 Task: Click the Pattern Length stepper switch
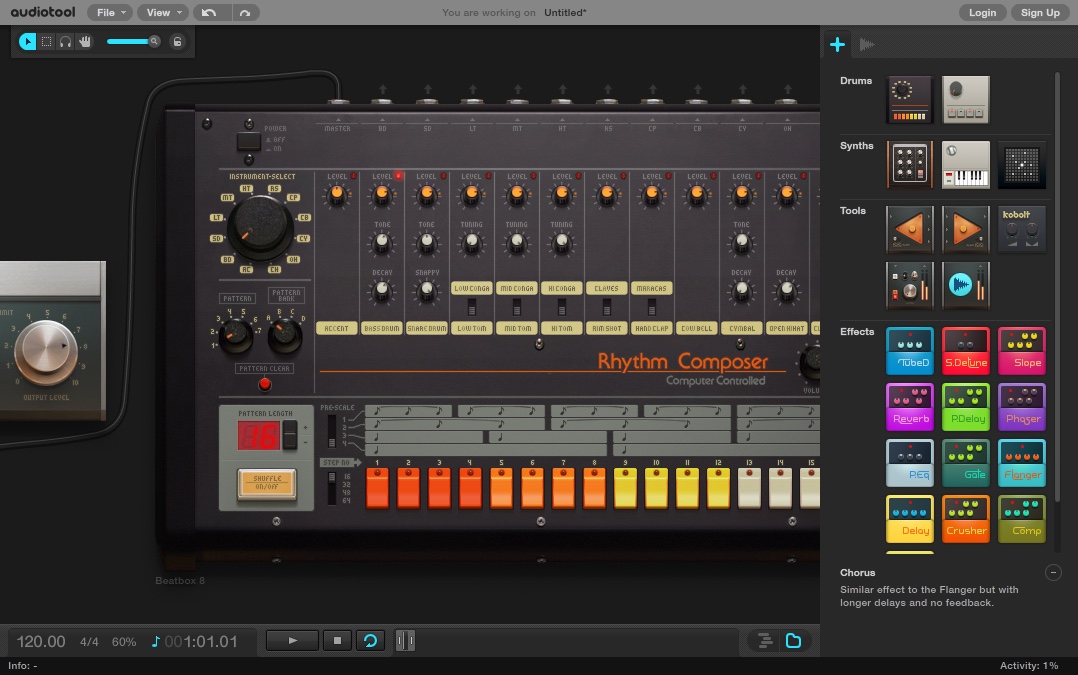290,435
